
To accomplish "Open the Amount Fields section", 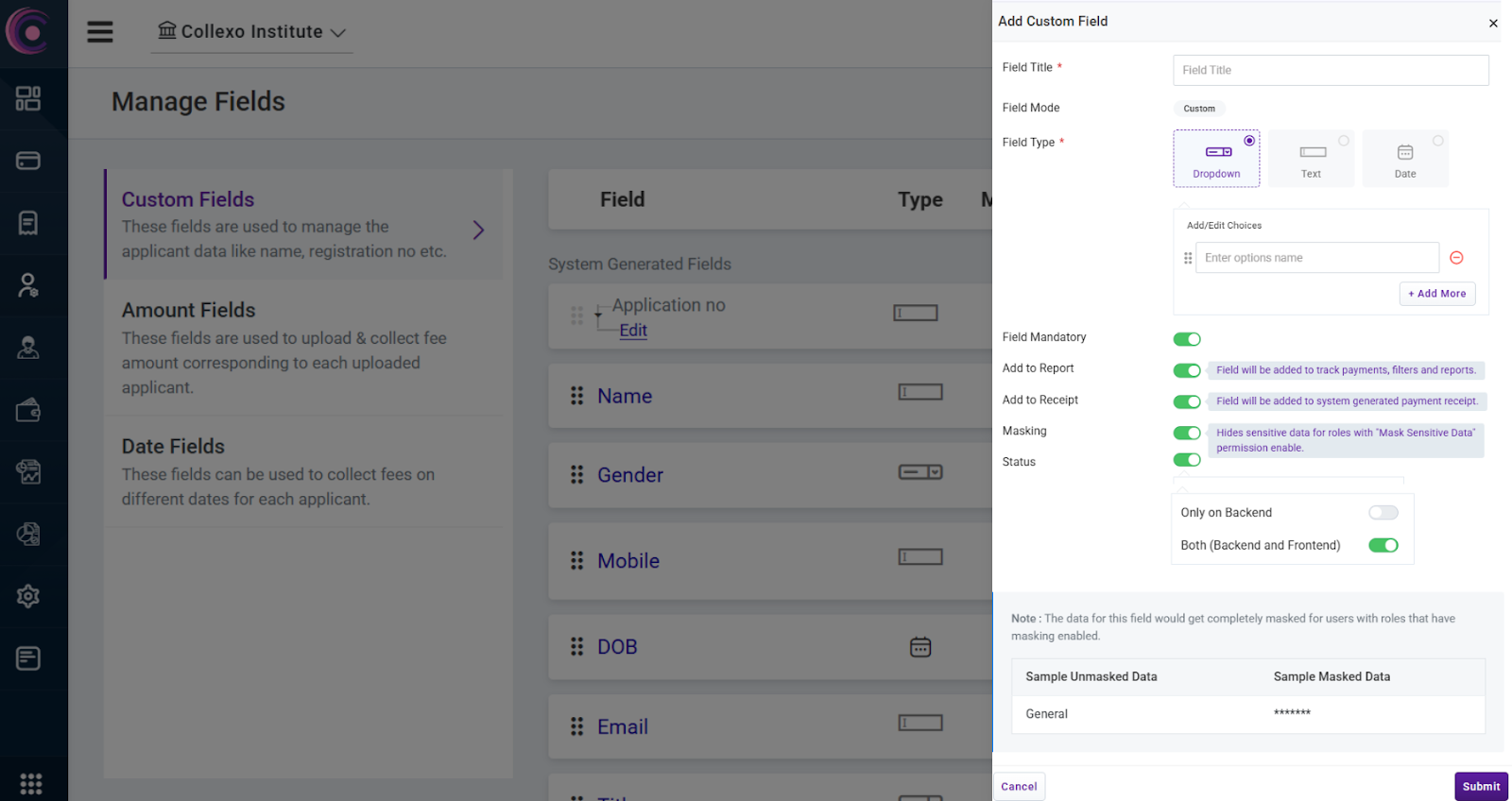I will (x=189, y=311).
